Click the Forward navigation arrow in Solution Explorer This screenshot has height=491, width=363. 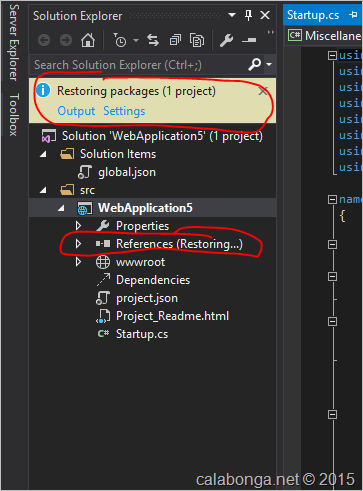coord(66,40)
